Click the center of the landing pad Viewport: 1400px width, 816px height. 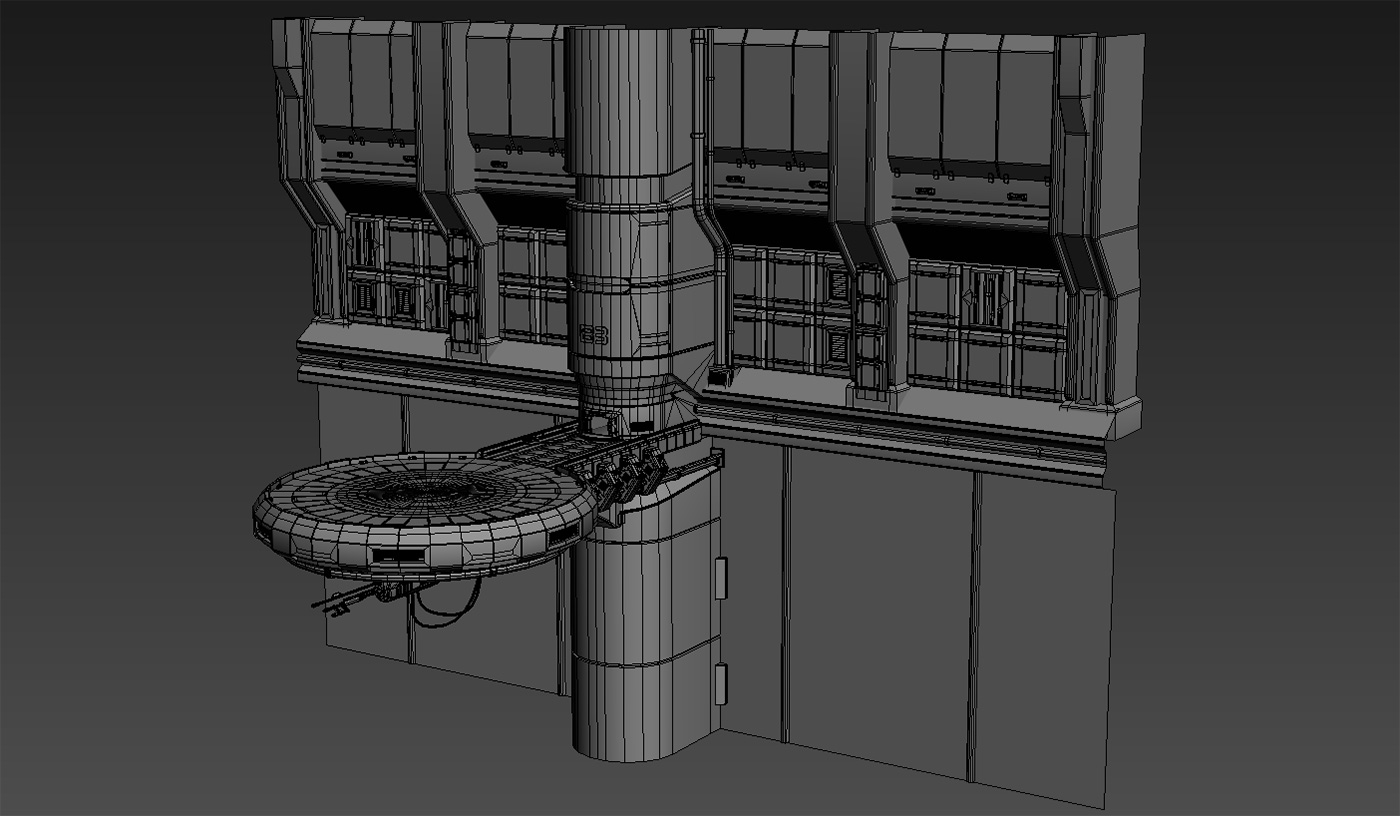click(422, 490)
